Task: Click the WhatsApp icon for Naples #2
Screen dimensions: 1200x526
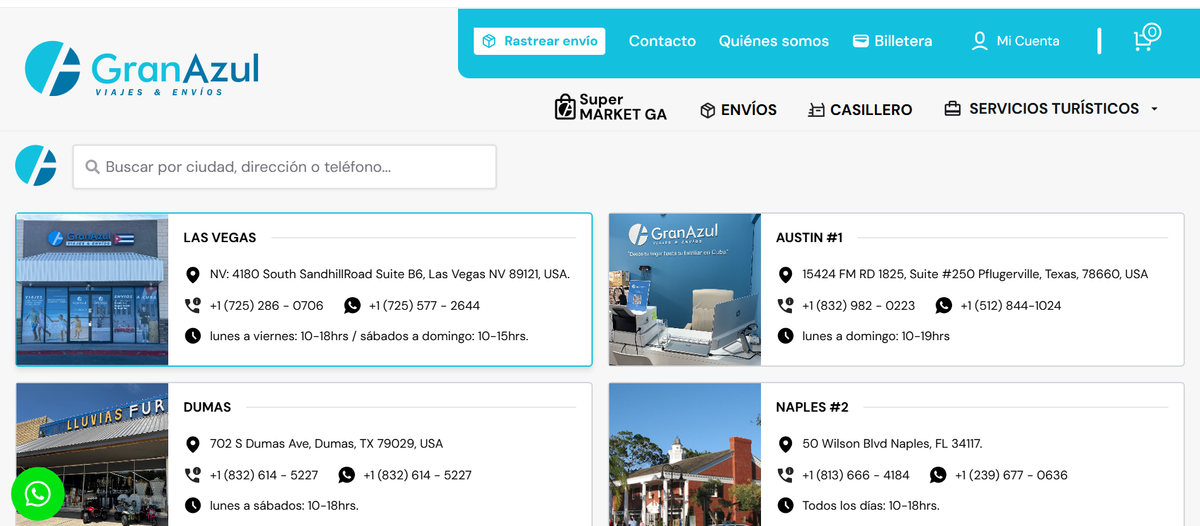Action: (938, 475)
